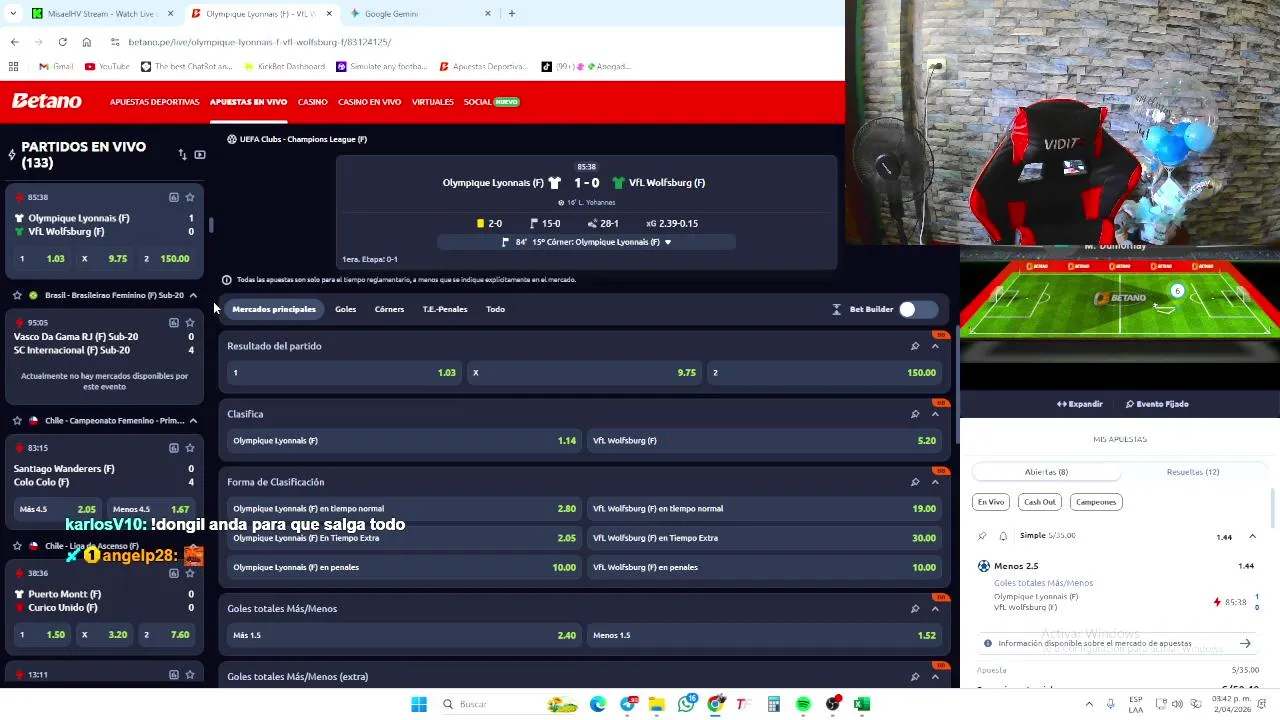
Task: Select Más 1.5 goals at 2.40
Action: tap(404, 635)
